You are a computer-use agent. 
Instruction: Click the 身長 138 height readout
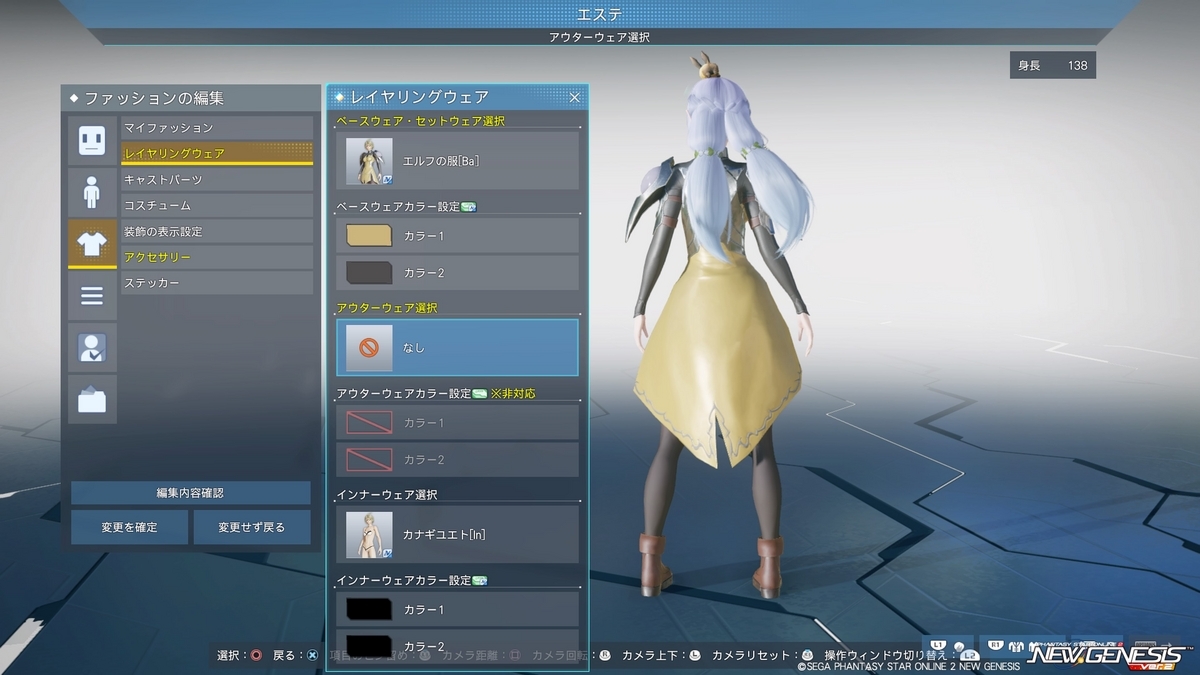1053,65
